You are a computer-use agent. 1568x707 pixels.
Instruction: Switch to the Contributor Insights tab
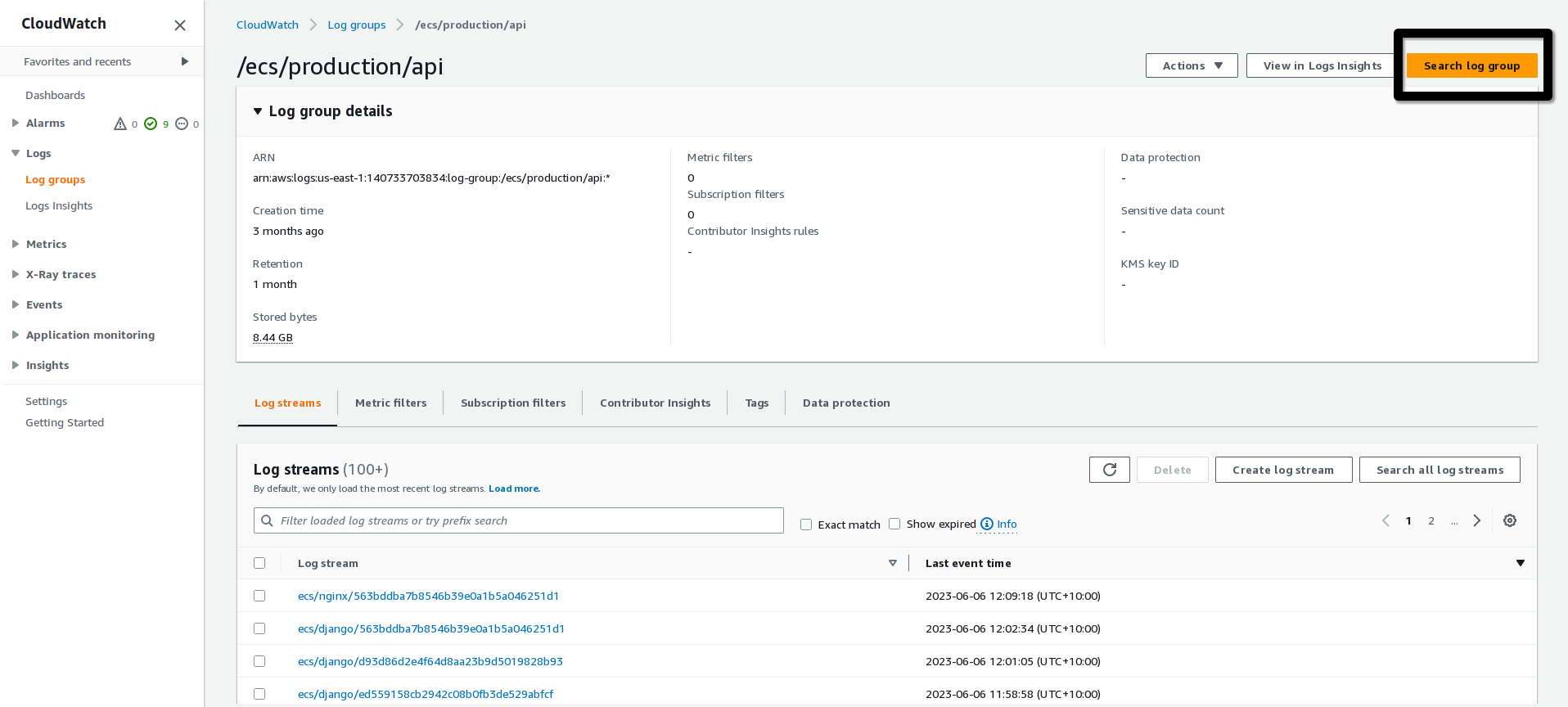655,403
